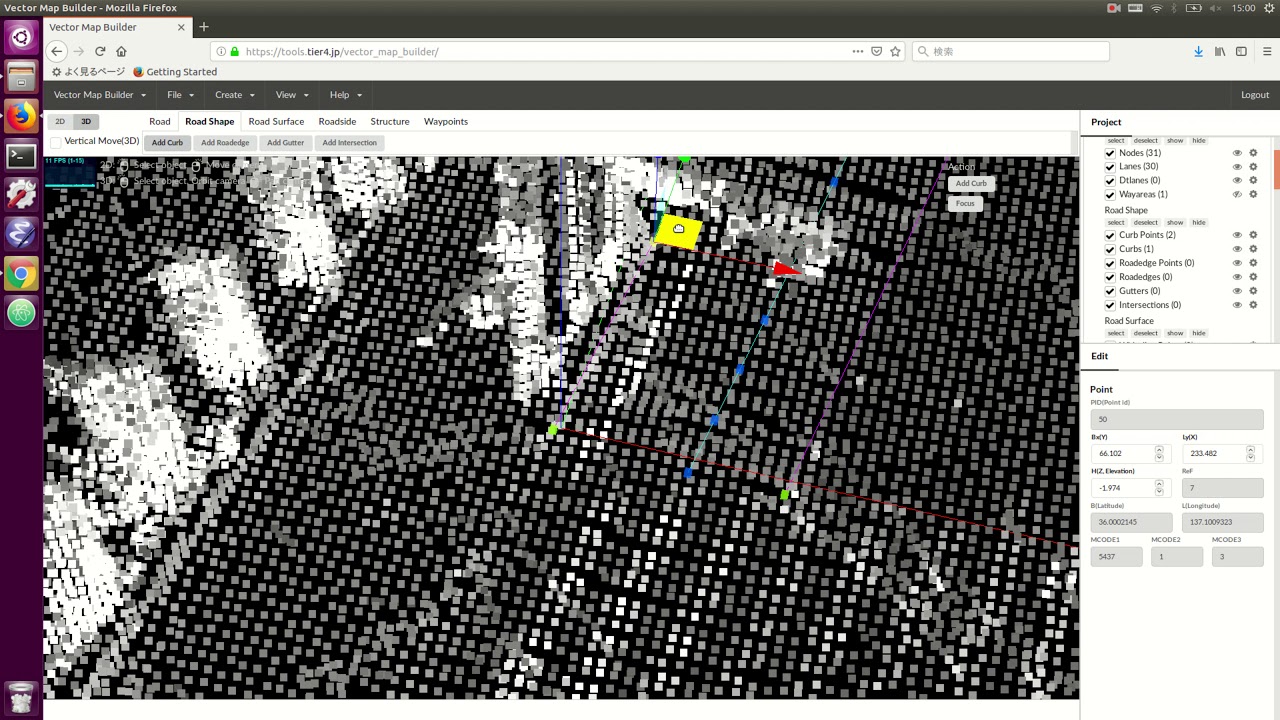Click eye icon for Roadedge Points (0)

point(1237,263)
